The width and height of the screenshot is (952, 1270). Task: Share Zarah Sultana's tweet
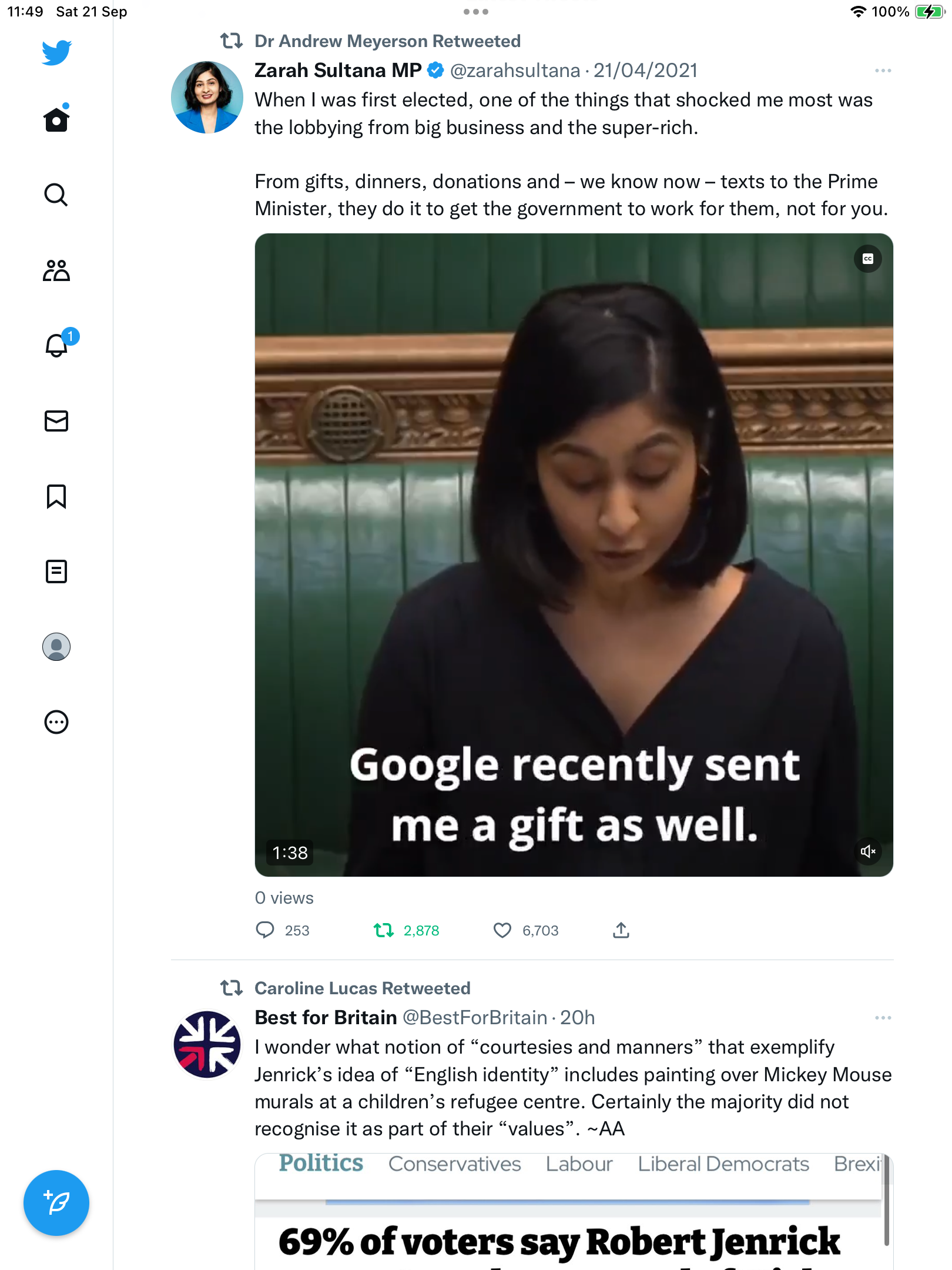(x=621, y=930)
